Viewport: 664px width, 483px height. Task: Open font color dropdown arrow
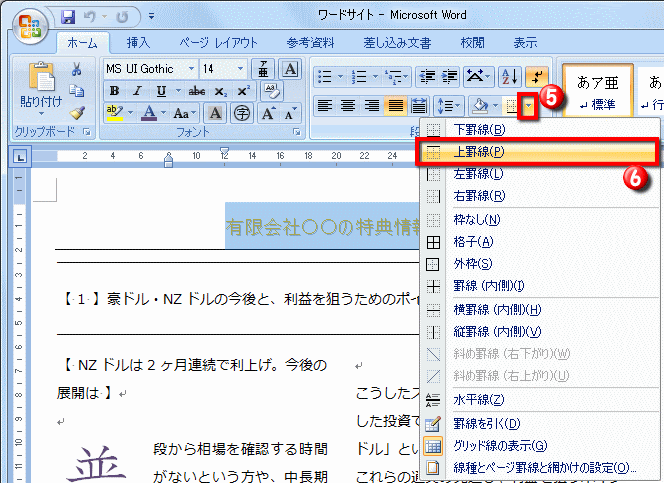tap(163, 113)
